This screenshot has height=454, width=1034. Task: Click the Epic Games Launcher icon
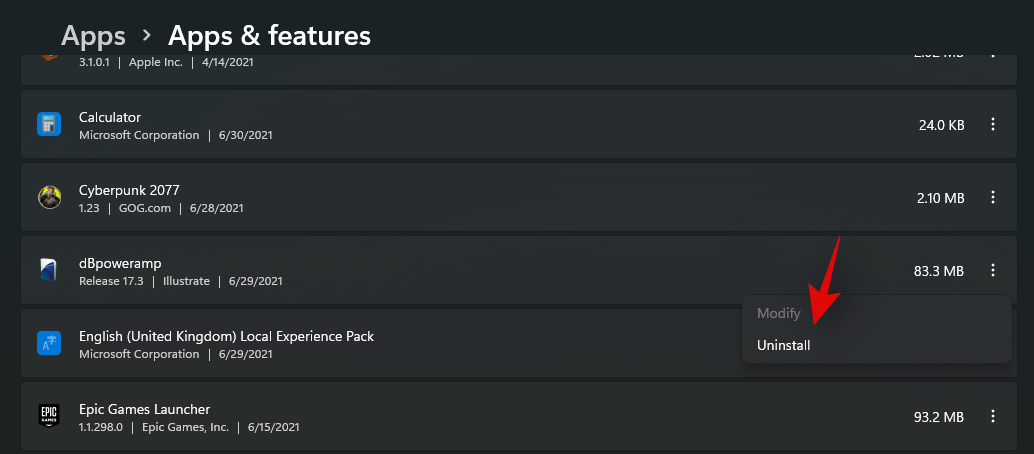[x=49, y=416]
